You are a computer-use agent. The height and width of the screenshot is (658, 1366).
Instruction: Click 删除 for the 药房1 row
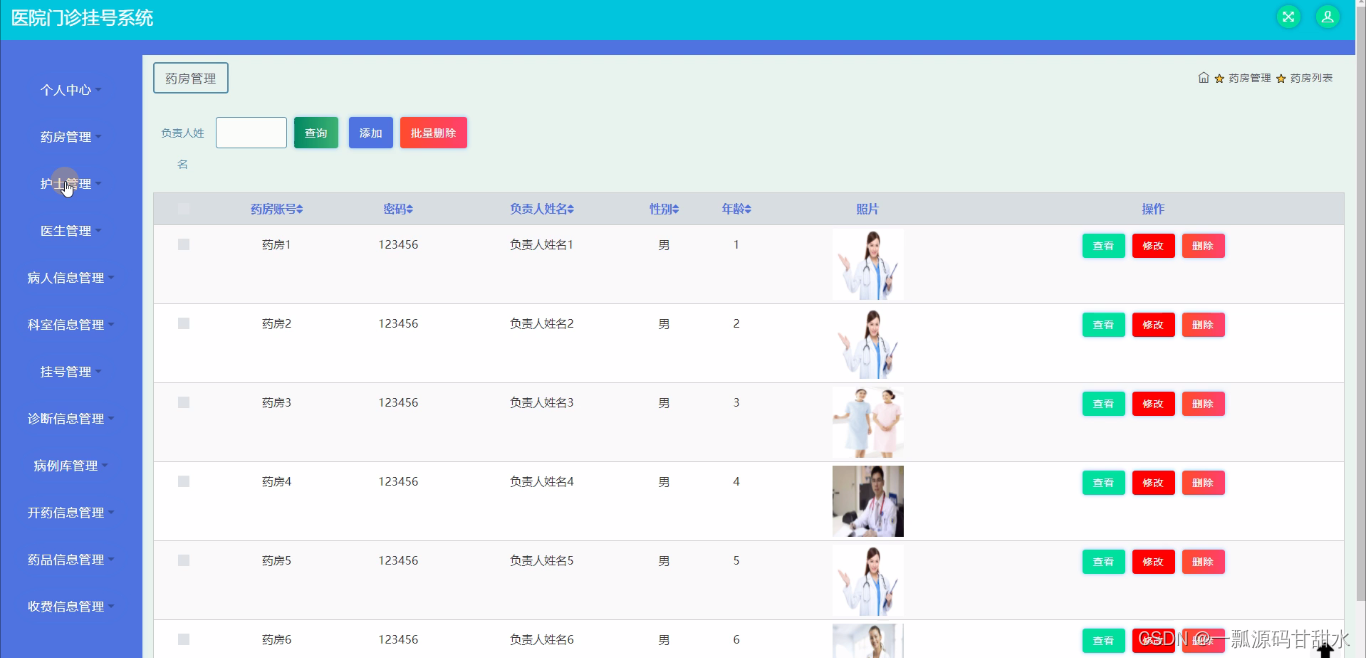click(x=1203, y=246)
